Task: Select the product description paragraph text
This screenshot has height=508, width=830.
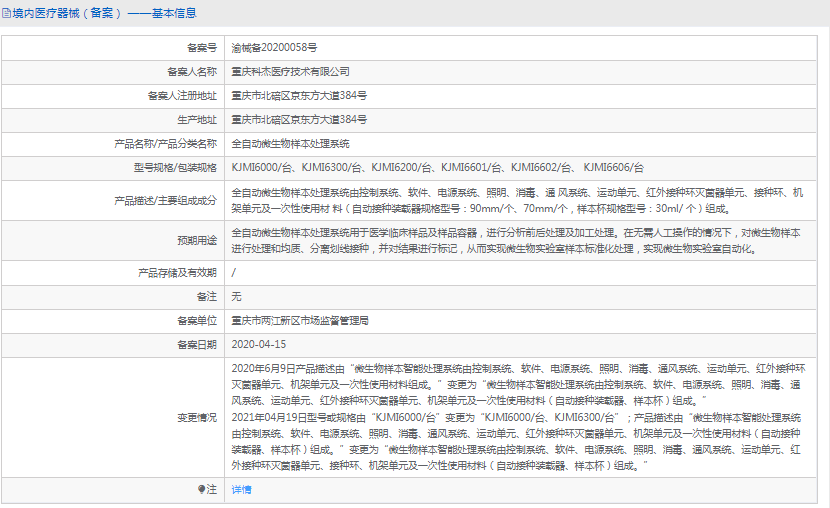Action: click(x=517, y=201)
